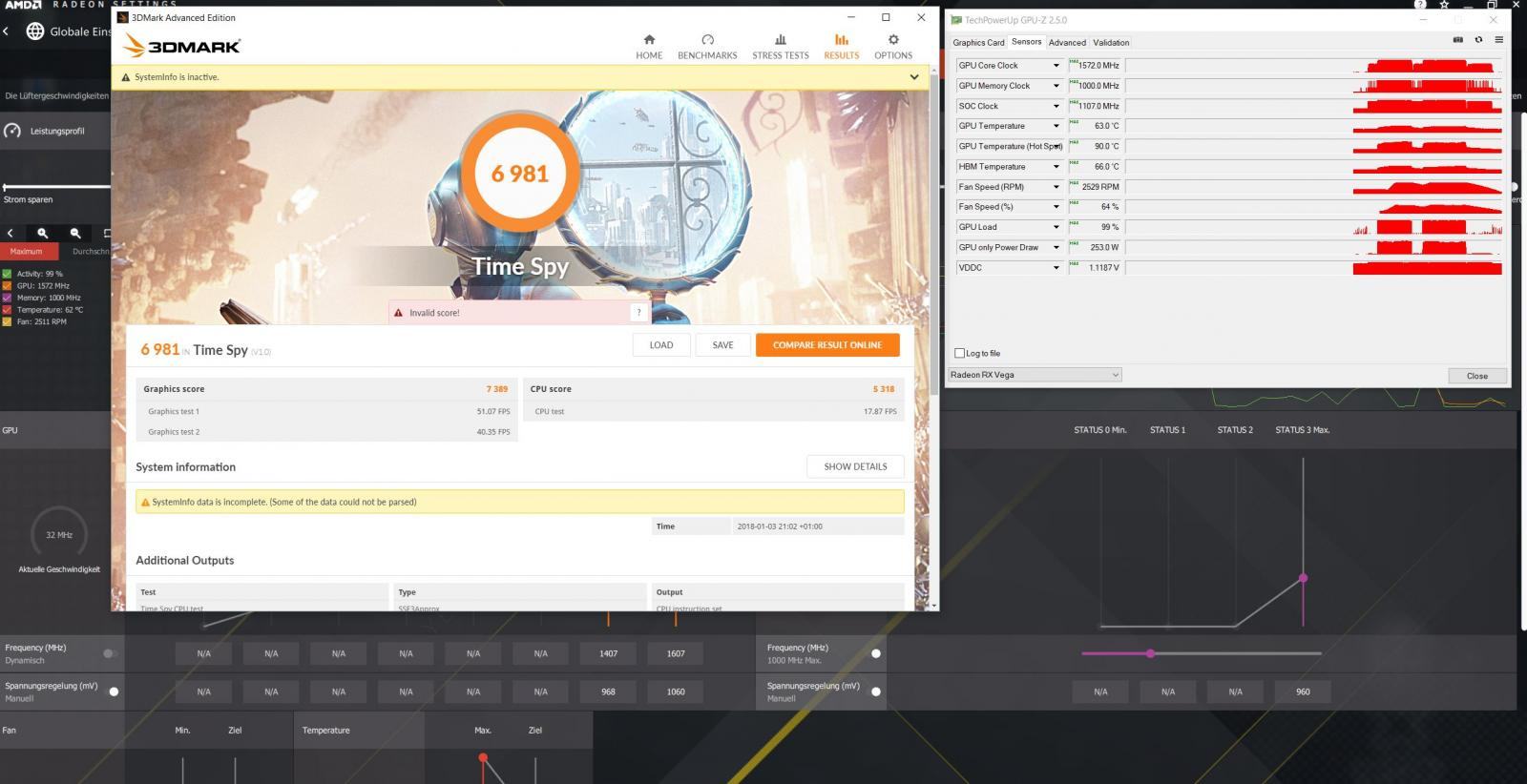Click the GPU-Z Close button
The image size is (1527, 784).
point(1476,376)
